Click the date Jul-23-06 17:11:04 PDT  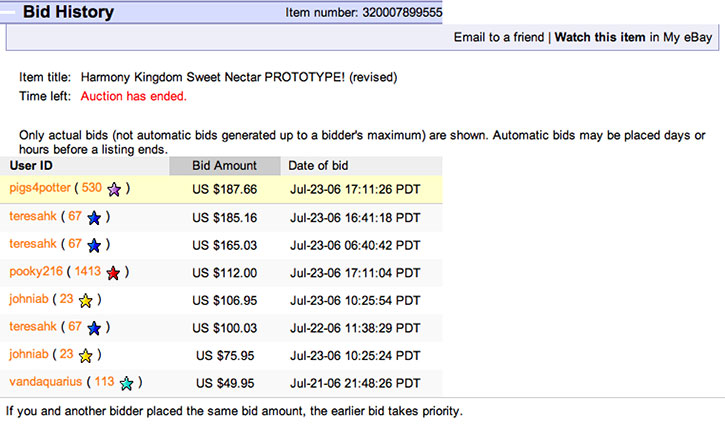click(355, 273)
